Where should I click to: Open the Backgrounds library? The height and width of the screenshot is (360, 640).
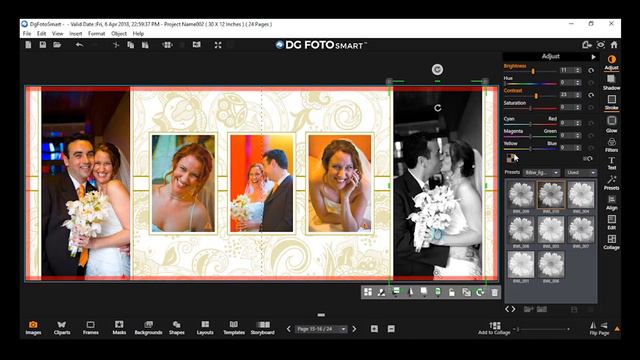(148, 328)
